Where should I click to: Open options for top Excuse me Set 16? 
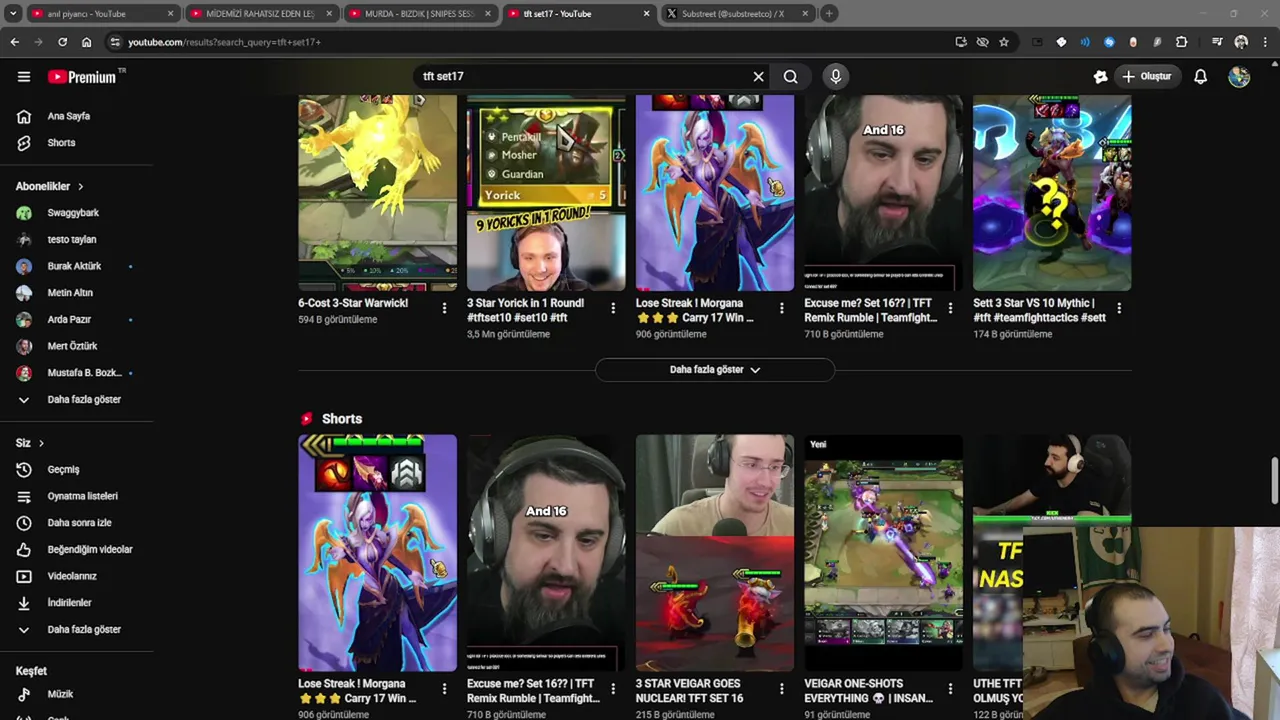click(950, 308)
